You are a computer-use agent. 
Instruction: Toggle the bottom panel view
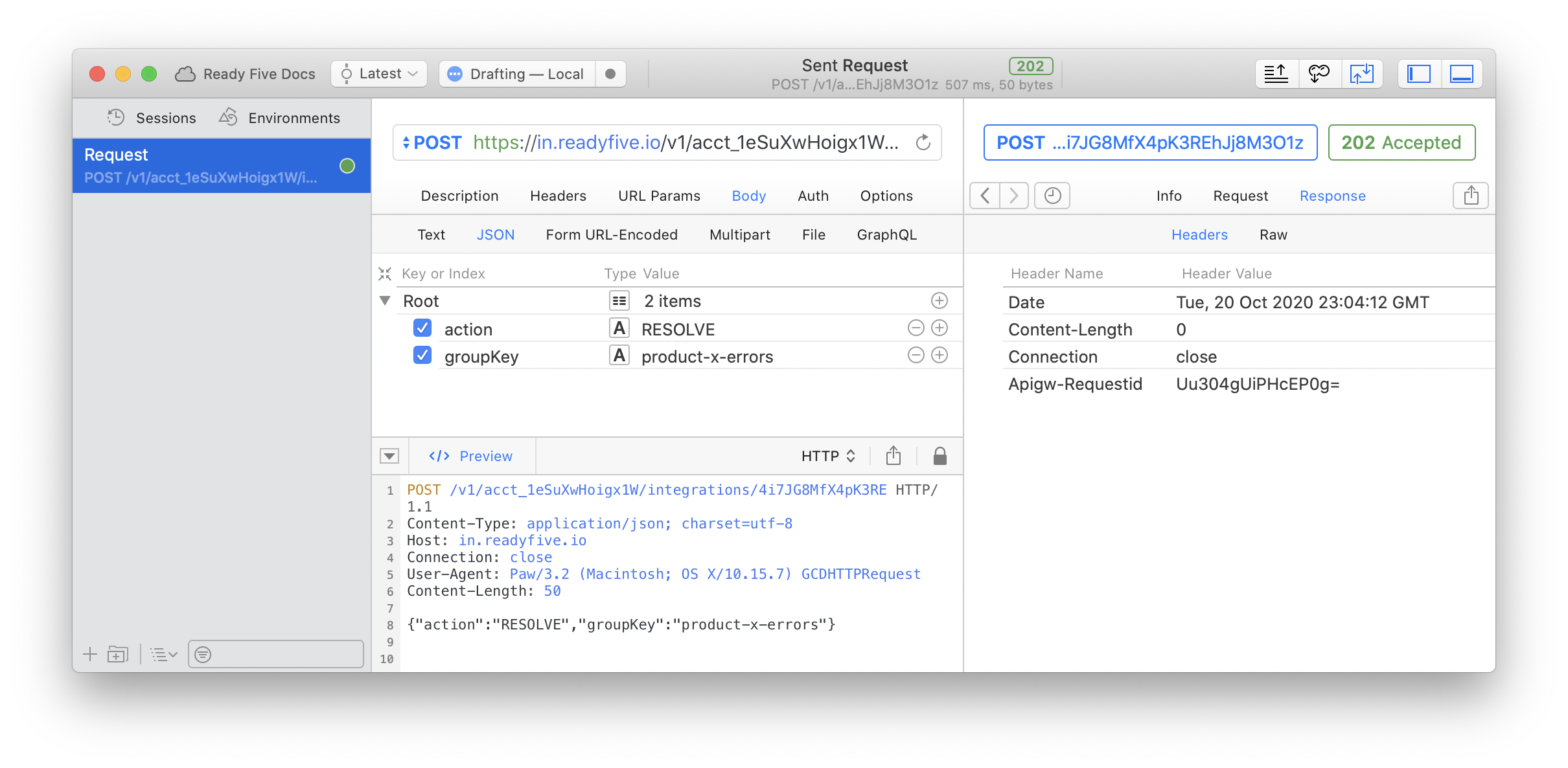(x=1462, y=74)
